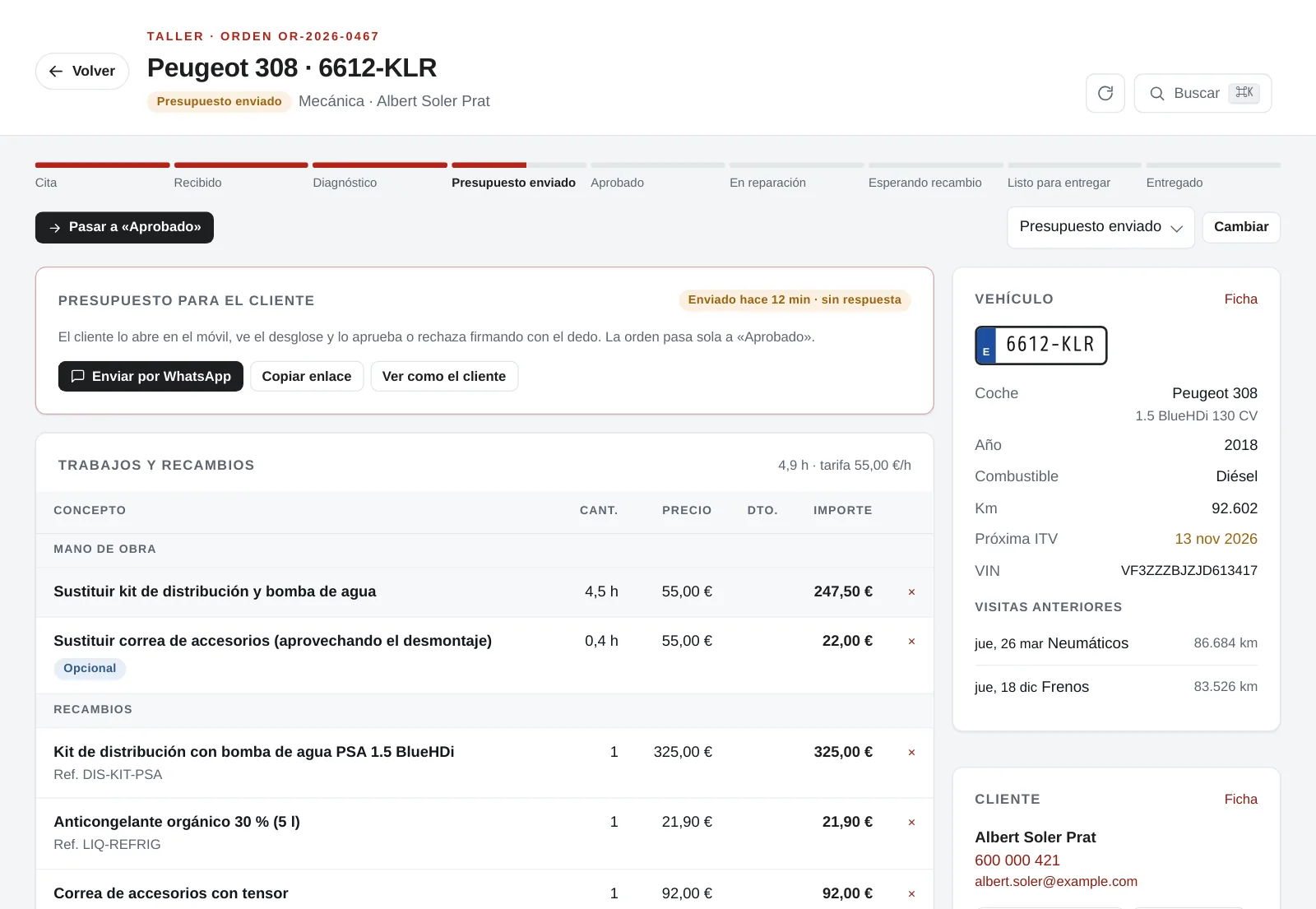Open the Presupuesto enviado status dropdown
Viewport: 1316px width, 909px height.
click(1101, 227)
